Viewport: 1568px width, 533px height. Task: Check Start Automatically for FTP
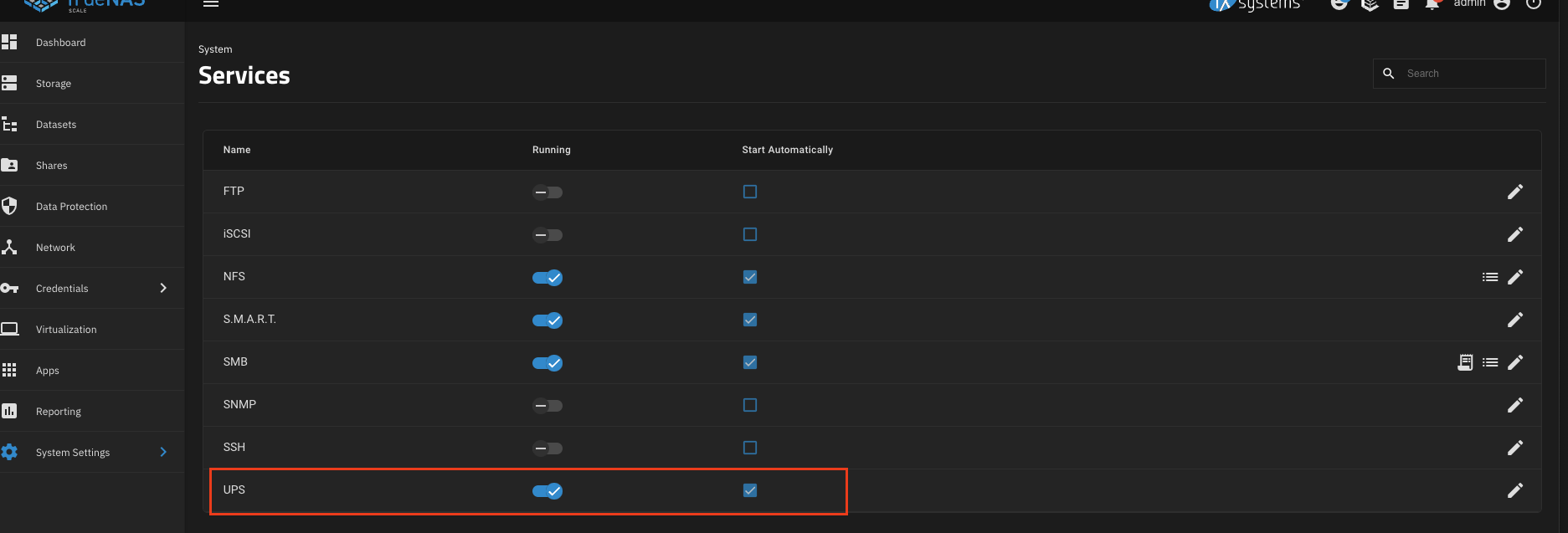tap(750, 192)
